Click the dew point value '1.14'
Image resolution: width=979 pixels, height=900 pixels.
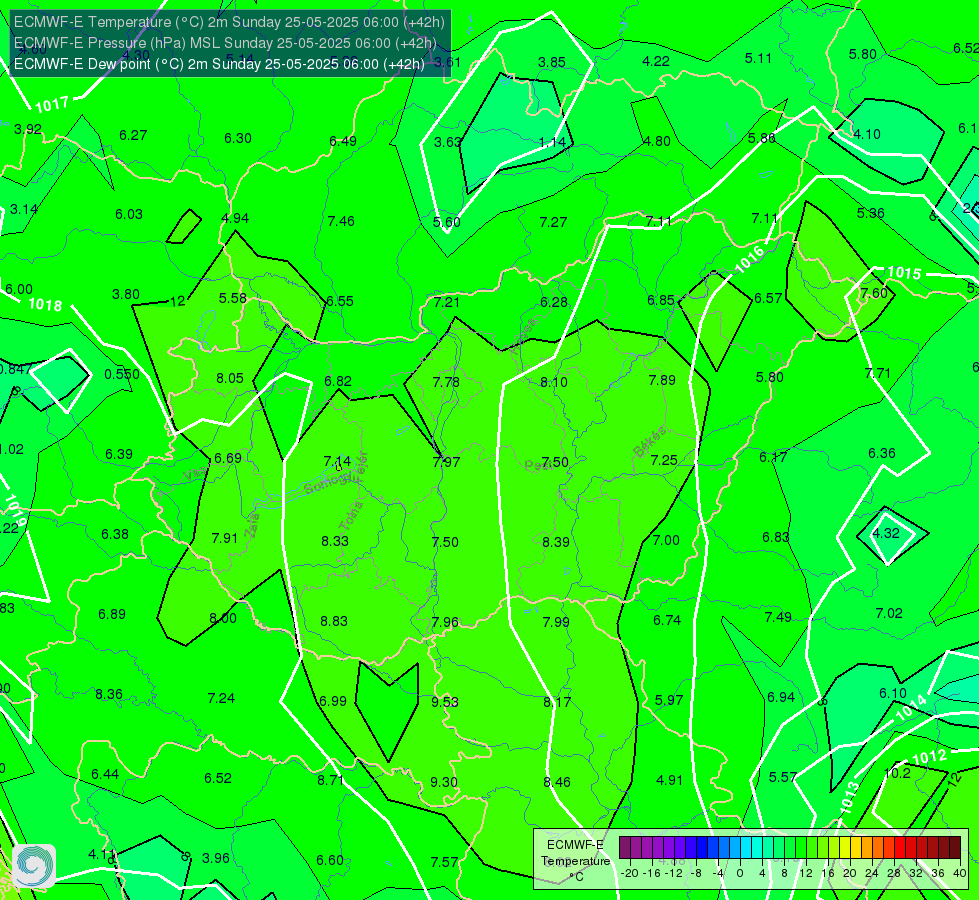coord(553,142)
